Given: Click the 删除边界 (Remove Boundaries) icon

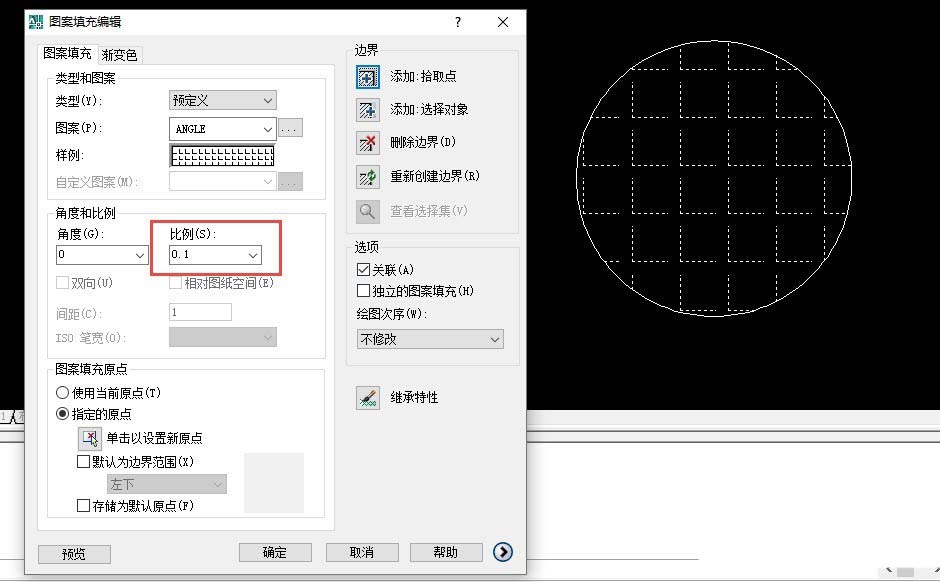Looking at the screenshot, I should 367,143.
